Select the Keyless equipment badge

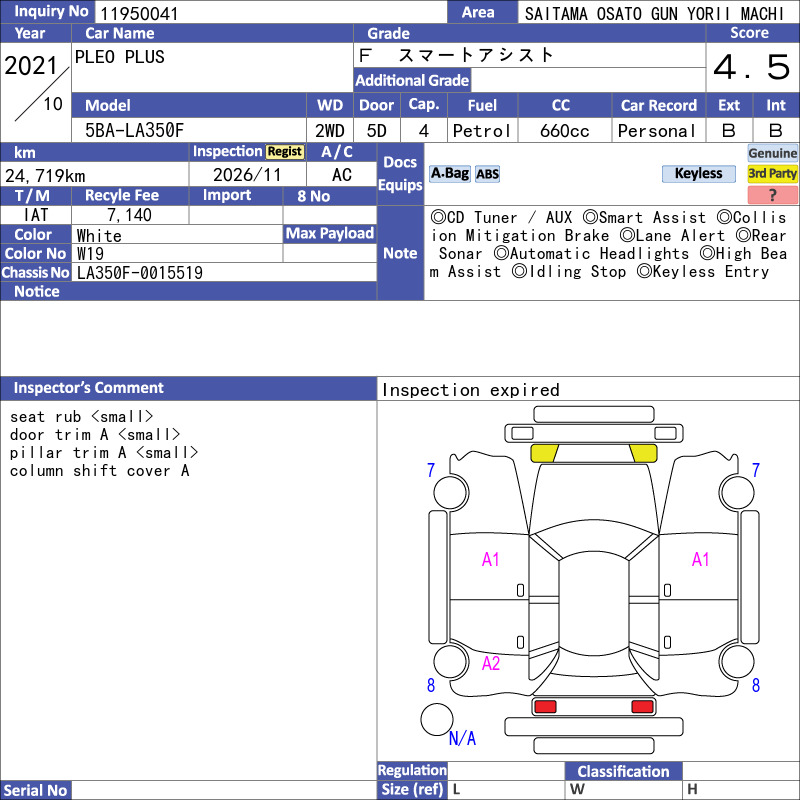click(698, 174)
